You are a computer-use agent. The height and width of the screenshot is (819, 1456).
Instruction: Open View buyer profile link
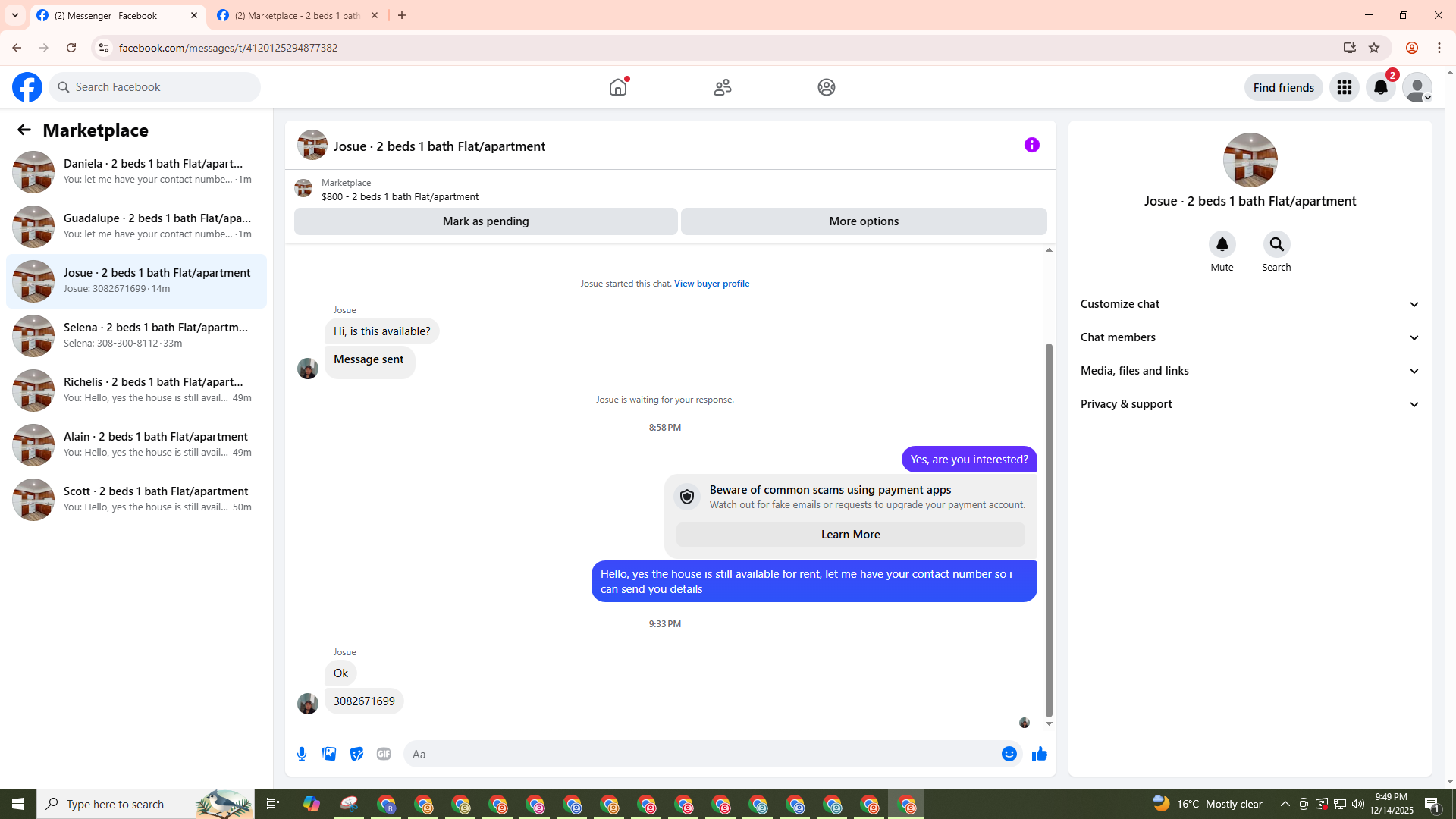[x=711, y=284]
